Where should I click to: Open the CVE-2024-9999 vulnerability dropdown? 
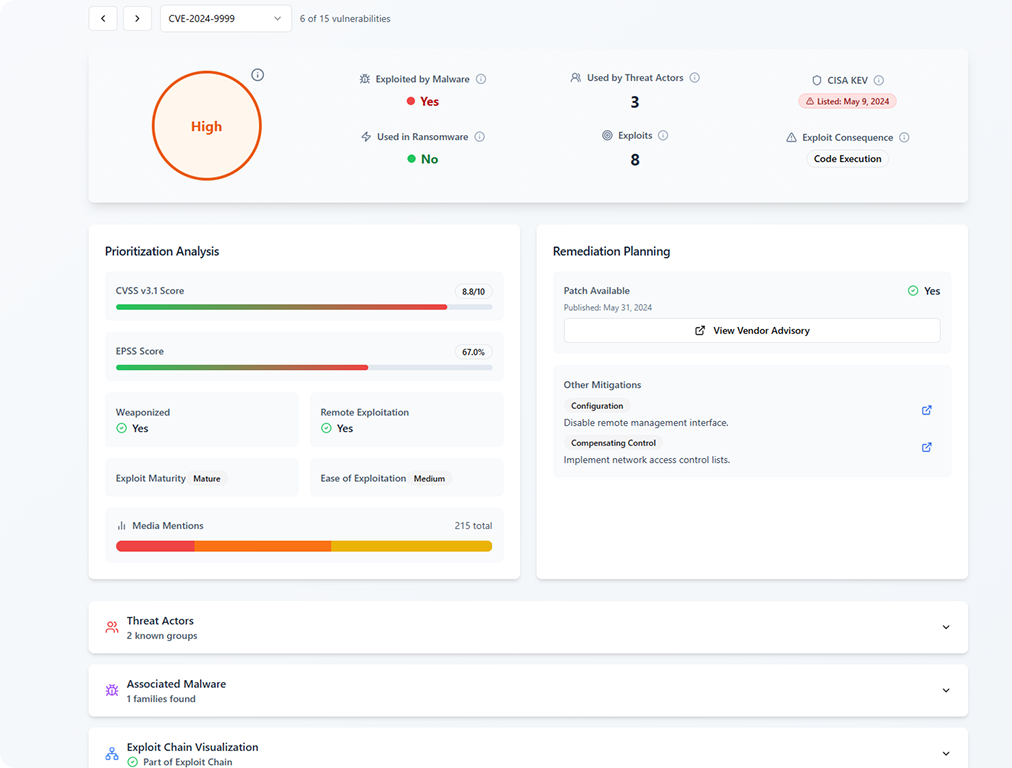[225, 18]
